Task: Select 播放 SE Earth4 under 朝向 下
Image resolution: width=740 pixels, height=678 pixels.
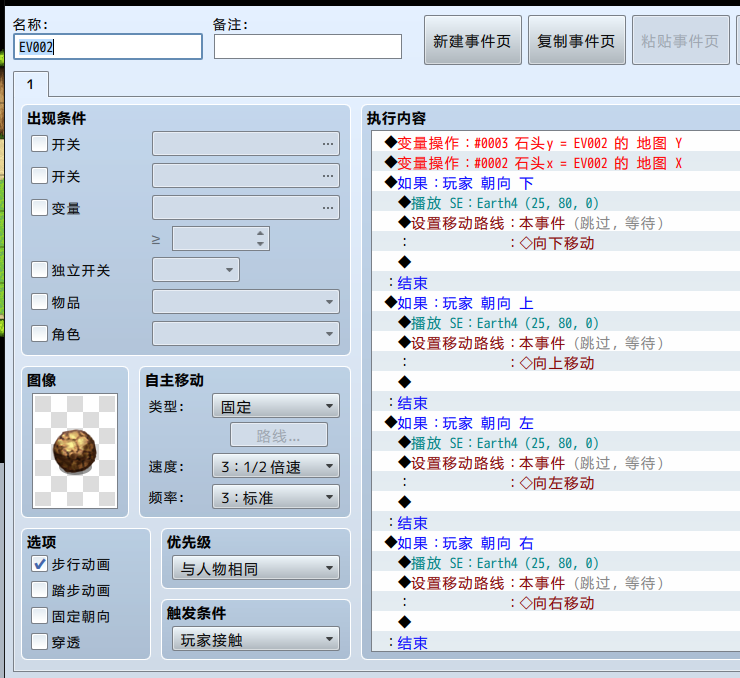Action: [555, 202]
